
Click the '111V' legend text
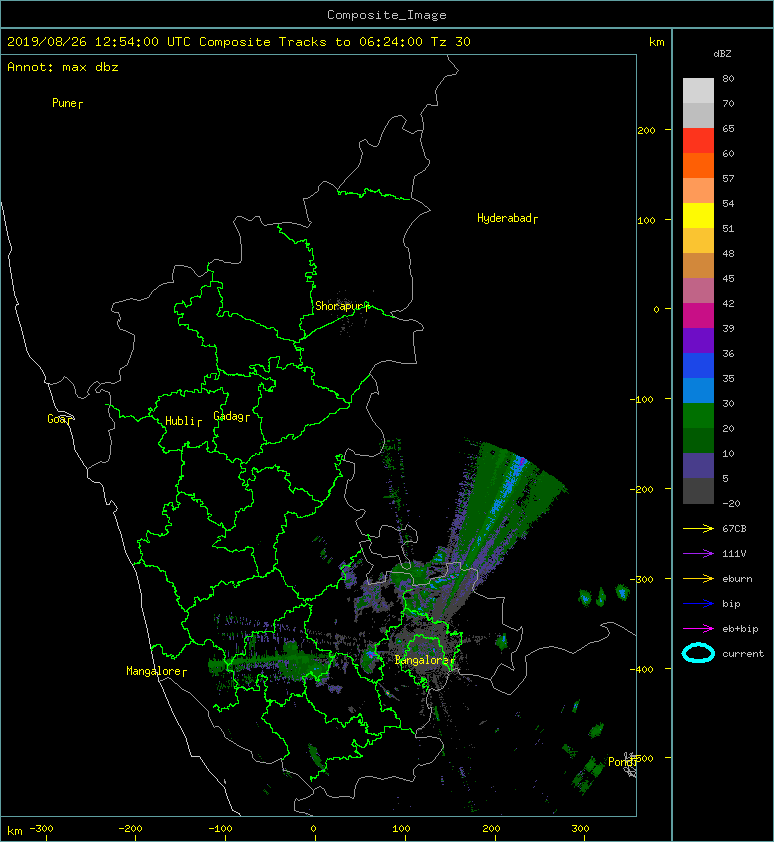(x=734, y=554)
